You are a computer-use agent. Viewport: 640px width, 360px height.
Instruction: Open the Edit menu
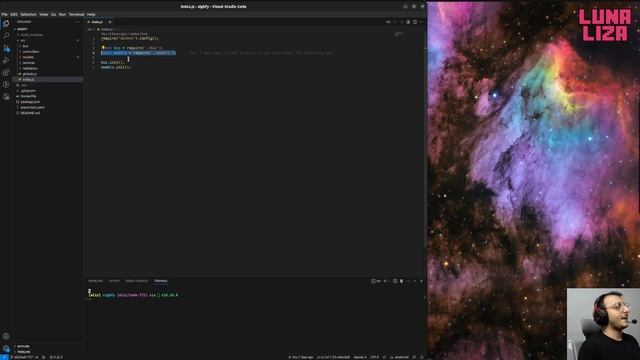[x=14, y=14]
